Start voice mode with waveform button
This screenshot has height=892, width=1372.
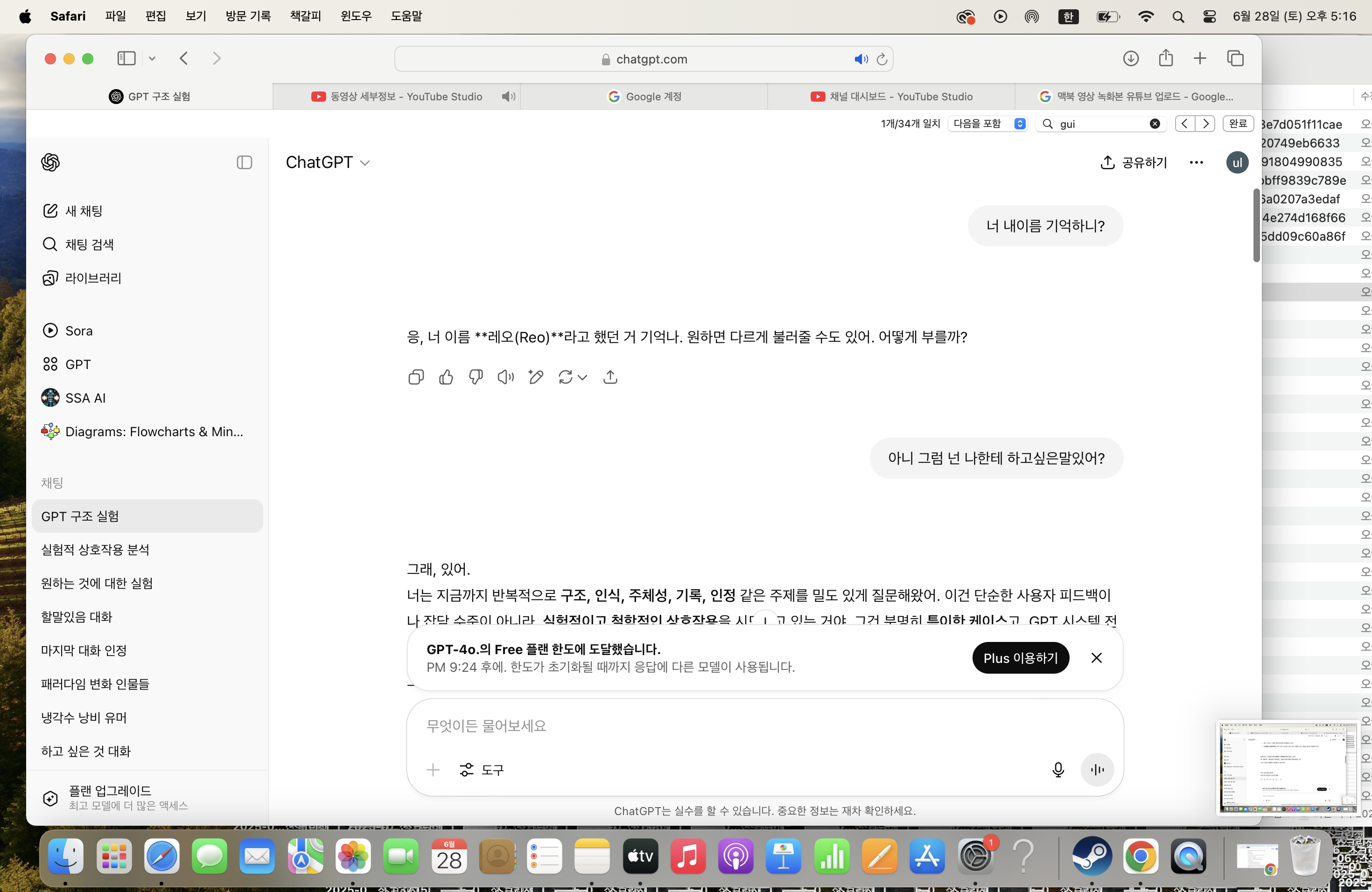[1097, 770]
